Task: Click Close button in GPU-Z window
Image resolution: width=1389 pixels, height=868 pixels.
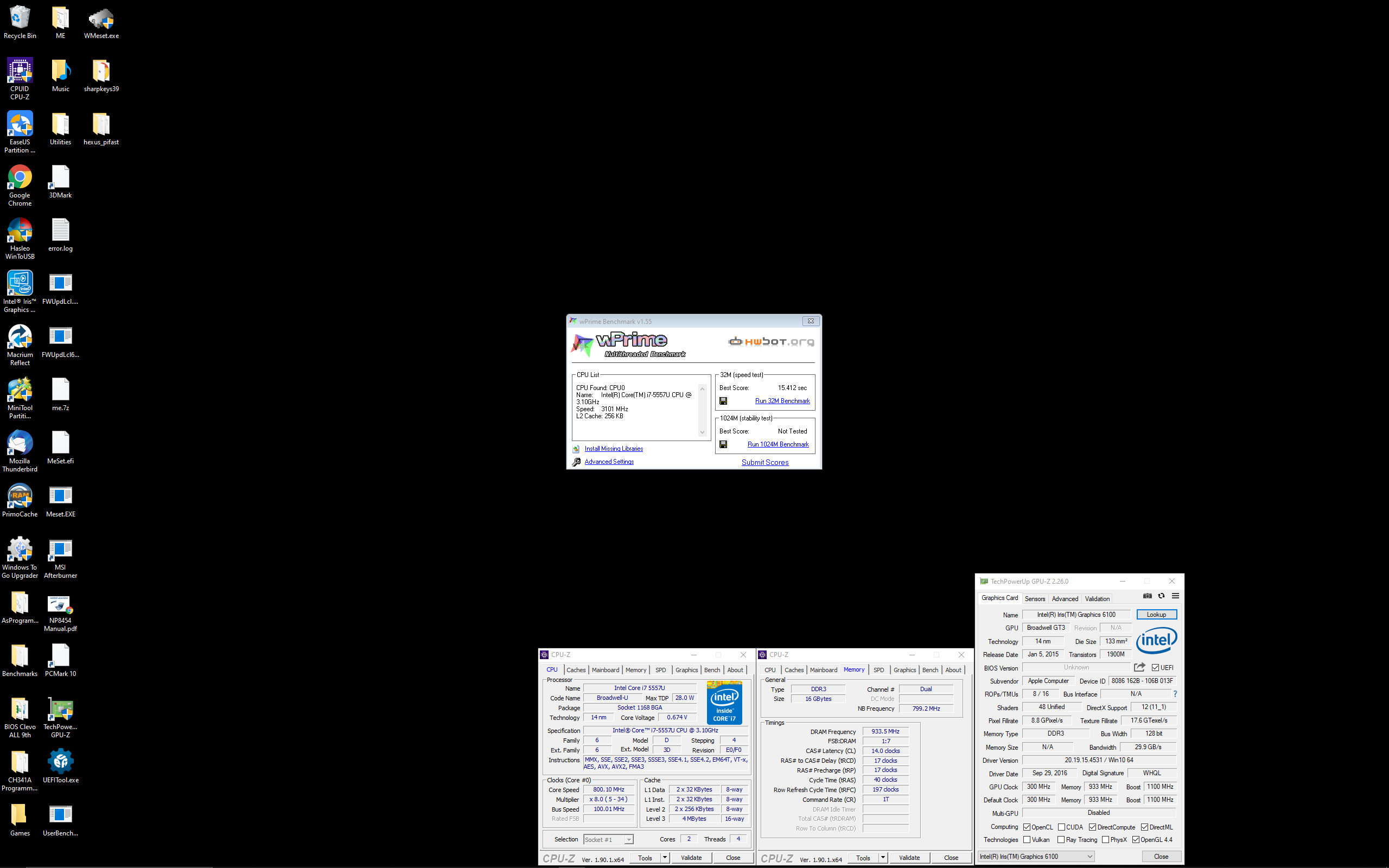Action: pos(1161,857)
